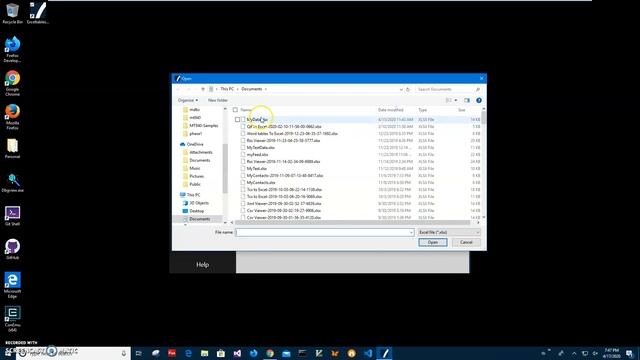Select the Music folder in sidebar

coord(195,168)
